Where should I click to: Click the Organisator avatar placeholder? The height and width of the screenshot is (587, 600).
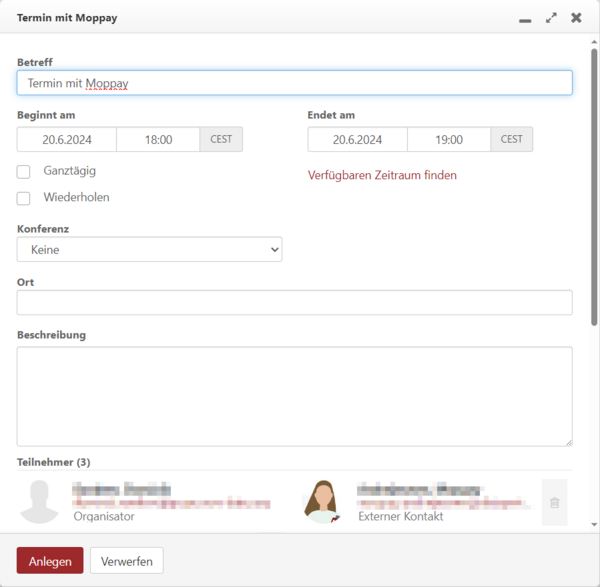(x=39, y=502)
